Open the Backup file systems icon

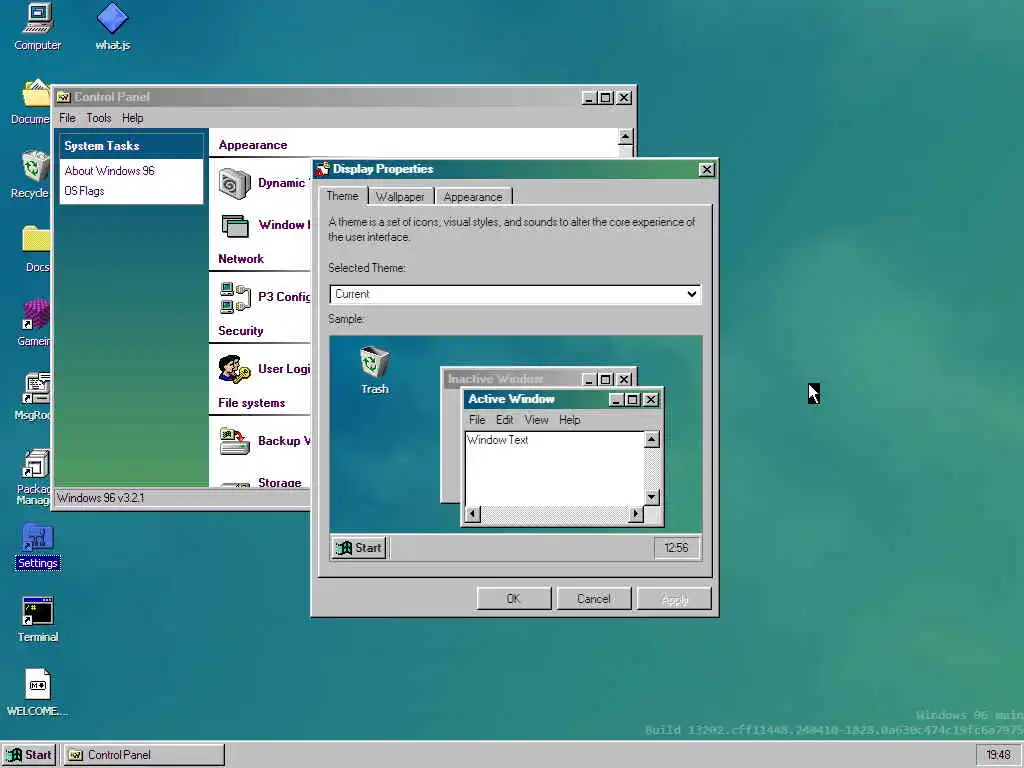click(x=234, y=441)
